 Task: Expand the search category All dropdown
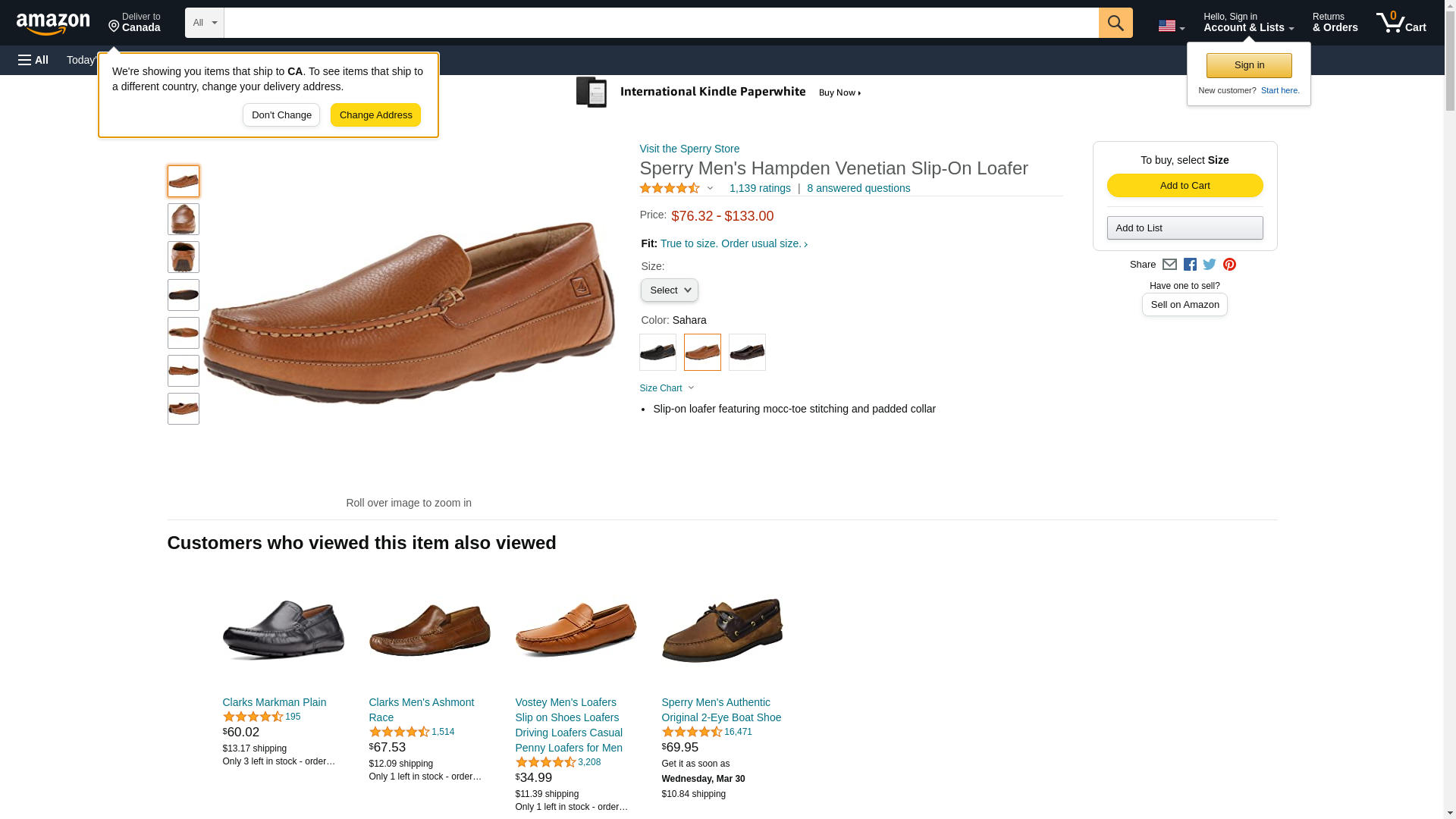(204, 23)
